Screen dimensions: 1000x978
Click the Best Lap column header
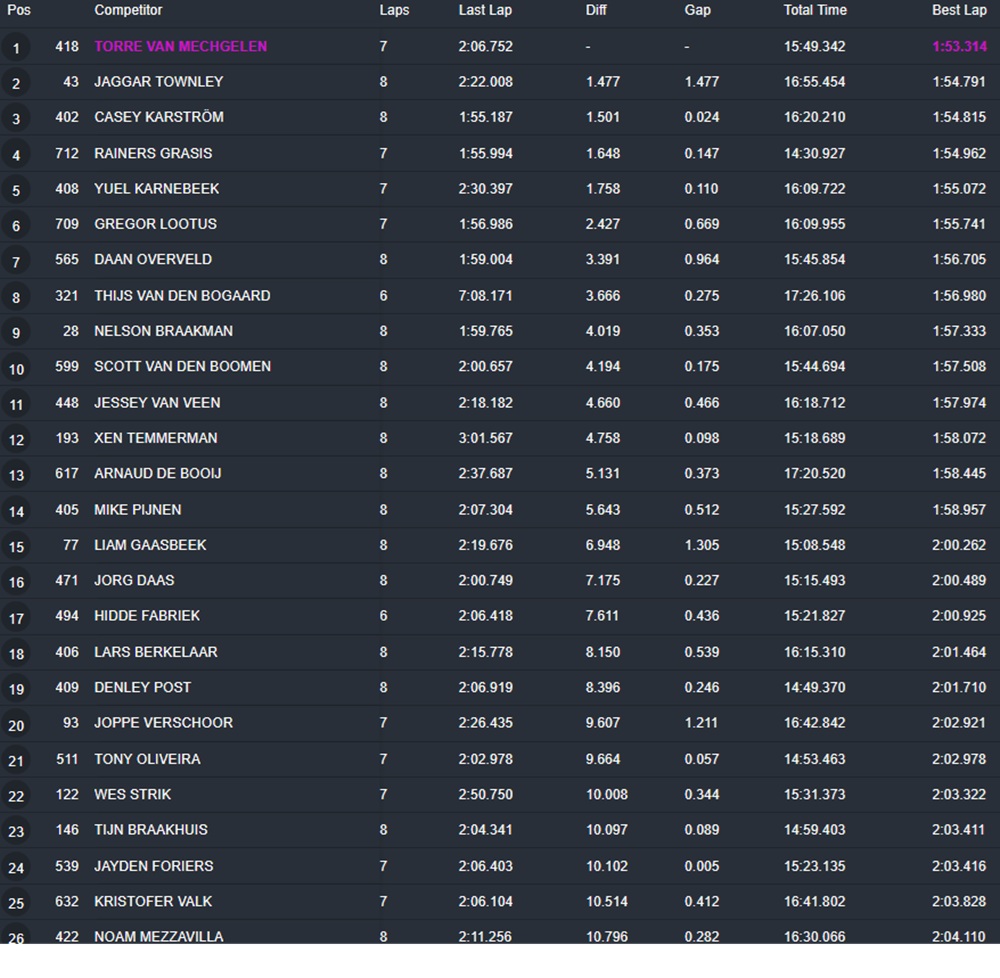pyautogui.click(x=959, y=10)
